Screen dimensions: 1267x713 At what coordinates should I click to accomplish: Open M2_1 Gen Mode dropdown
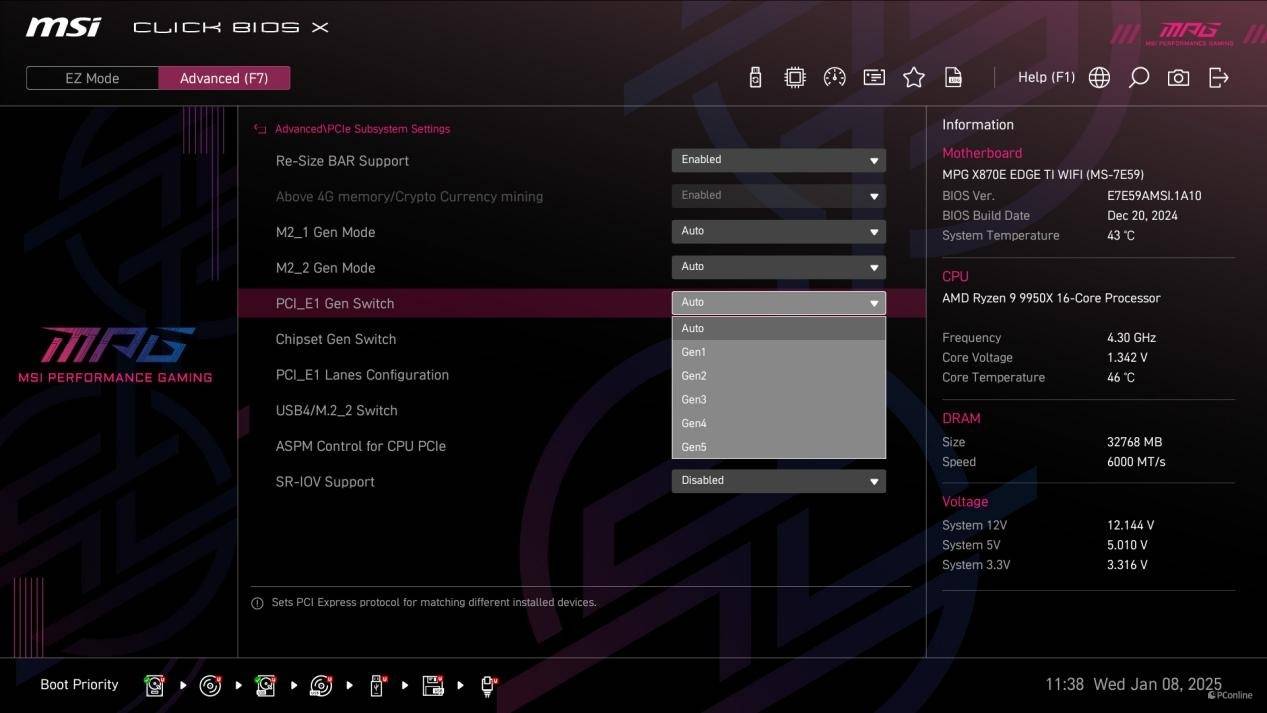coord(778,231)
